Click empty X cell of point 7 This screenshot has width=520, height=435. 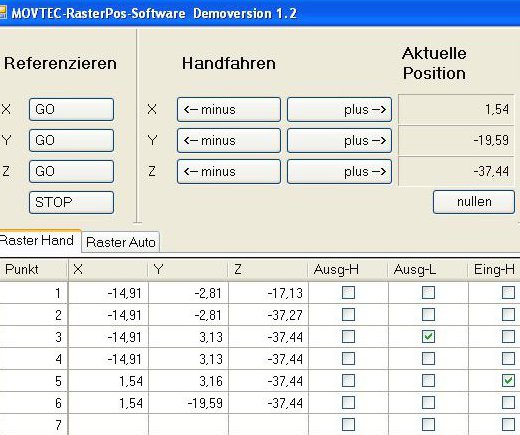pyautogui.click(x=108, y=425)
